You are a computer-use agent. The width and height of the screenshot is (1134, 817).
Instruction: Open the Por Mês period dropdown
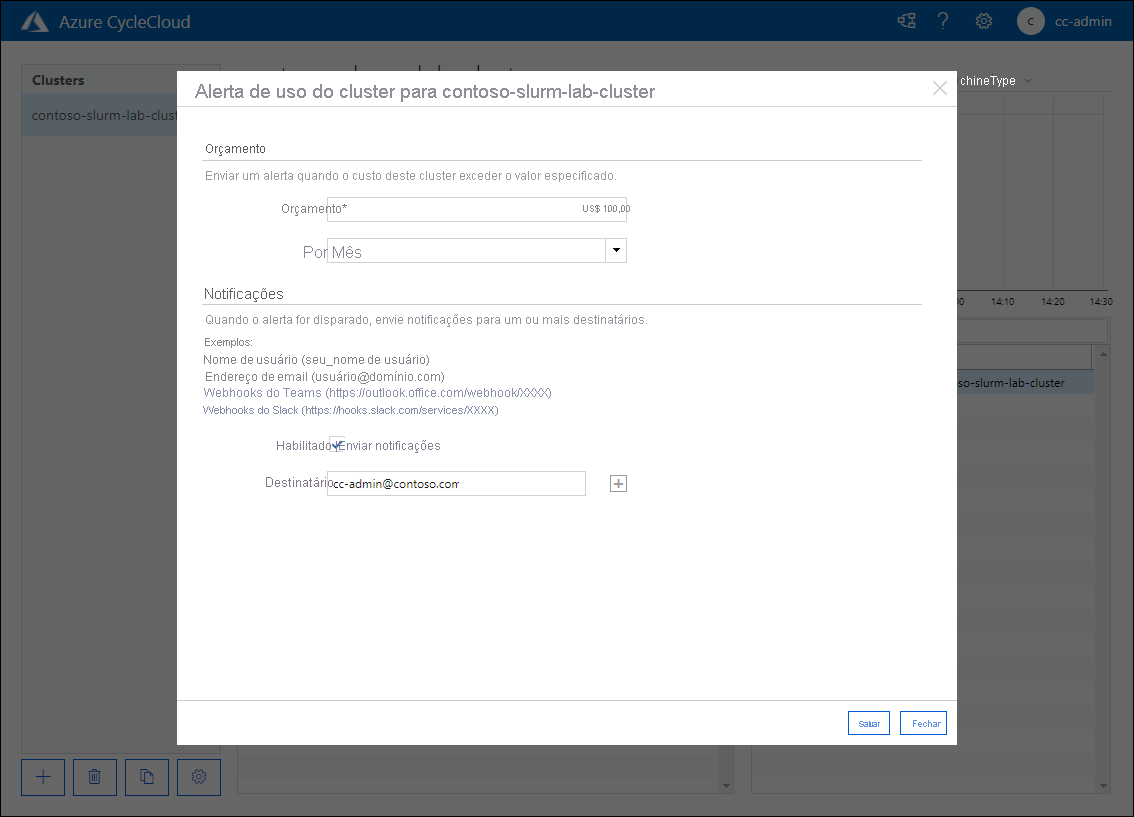[616, 251]
